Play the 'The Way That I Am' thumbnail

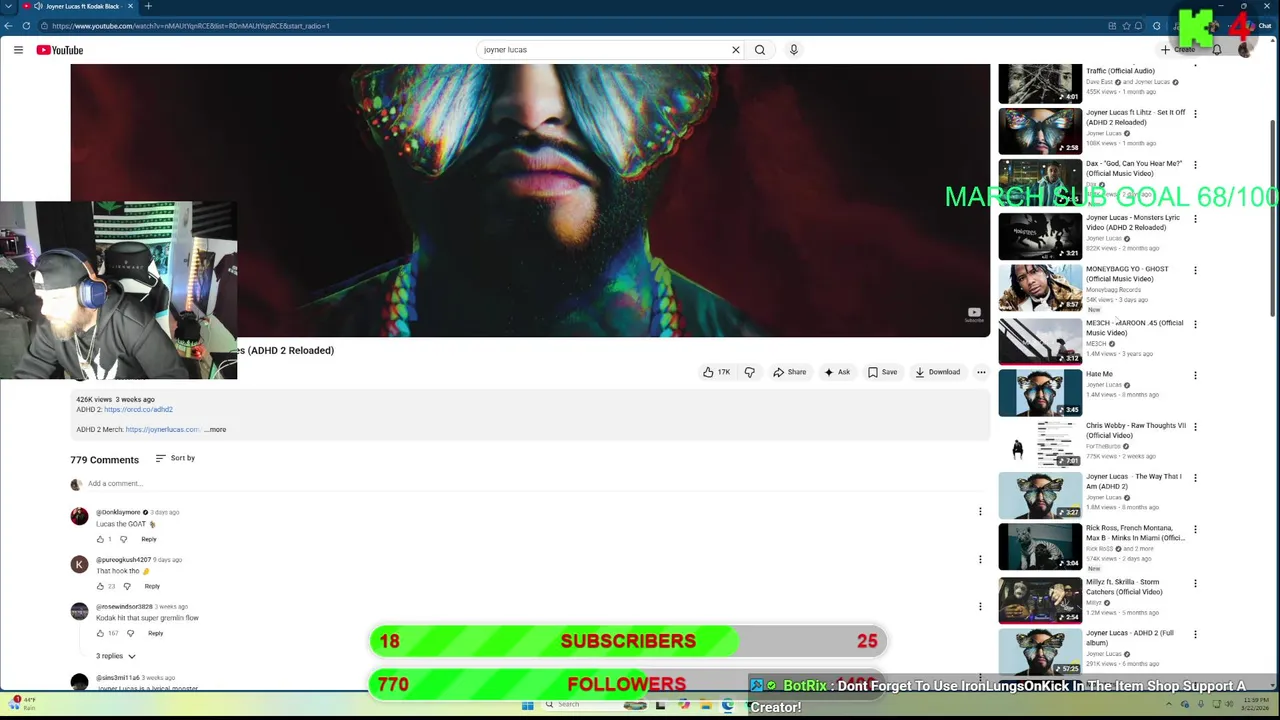(1040, 495)
